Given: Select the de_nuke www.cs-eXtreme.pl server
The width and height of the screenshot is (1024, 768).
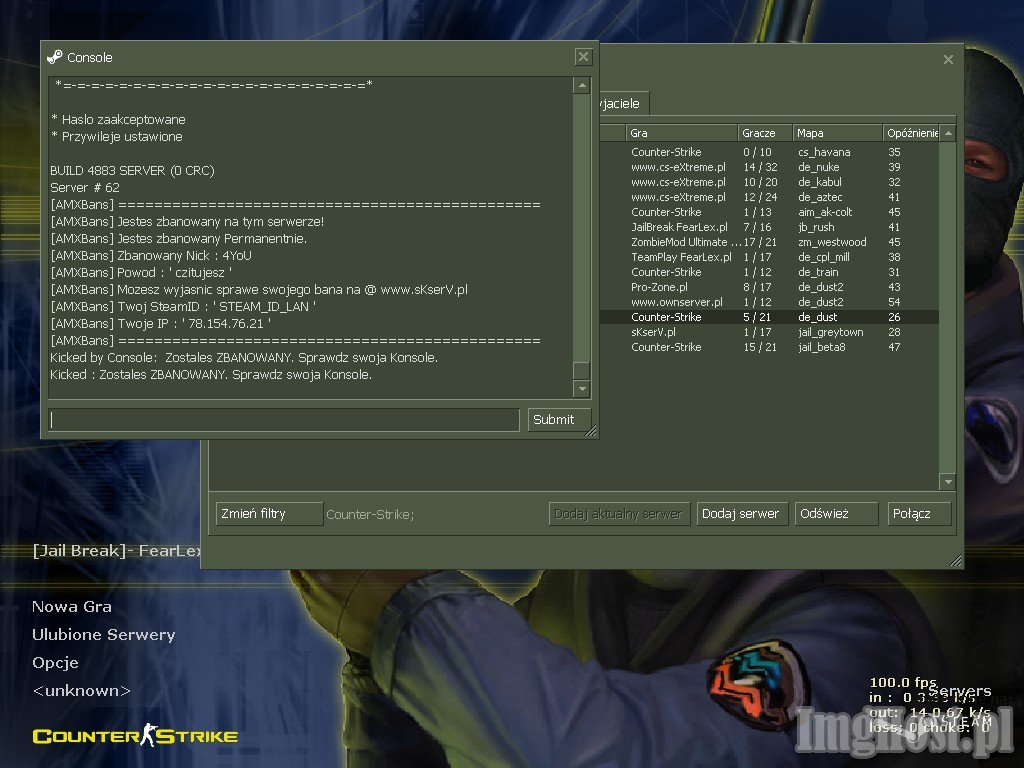Looking at the screenshot, I should click(x=769, y=167).
